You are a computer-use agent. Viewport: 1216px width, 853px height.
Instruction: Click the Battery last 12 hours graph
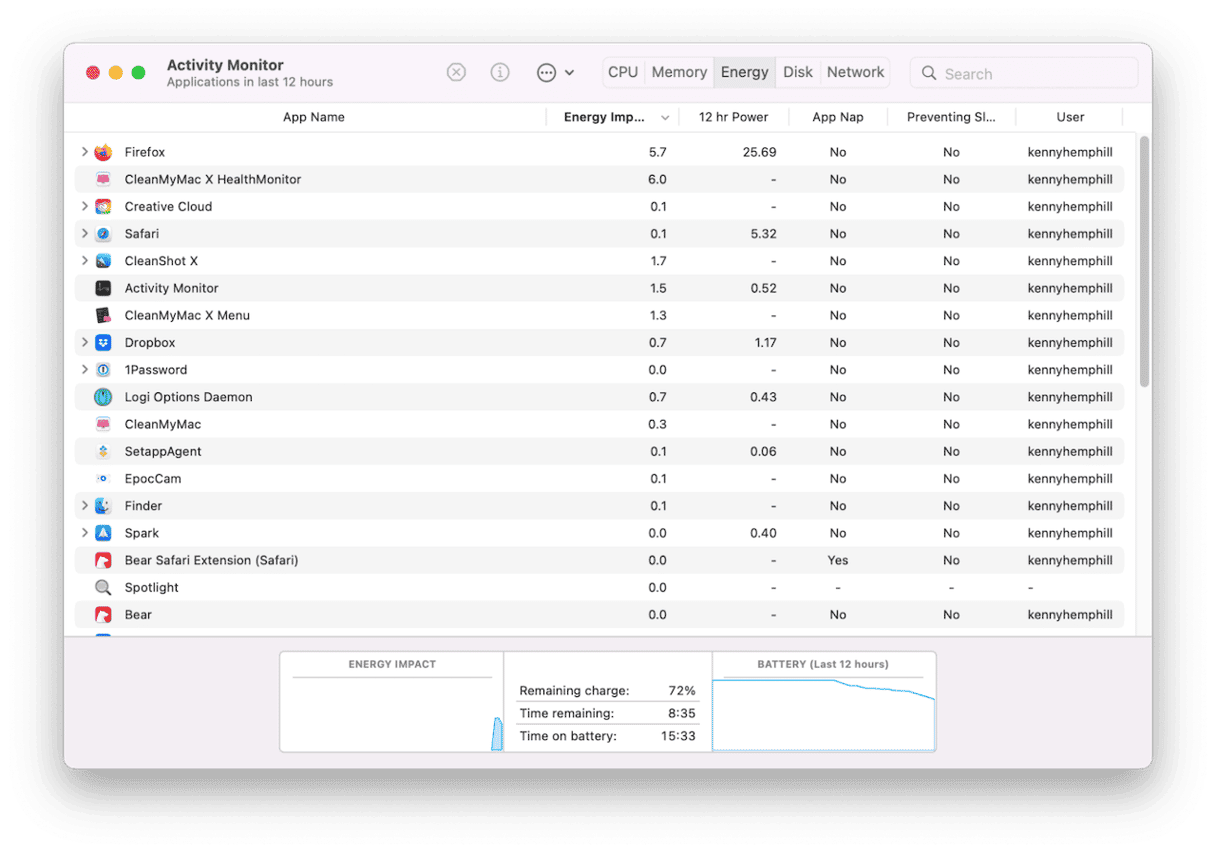(x=824, y=713)
